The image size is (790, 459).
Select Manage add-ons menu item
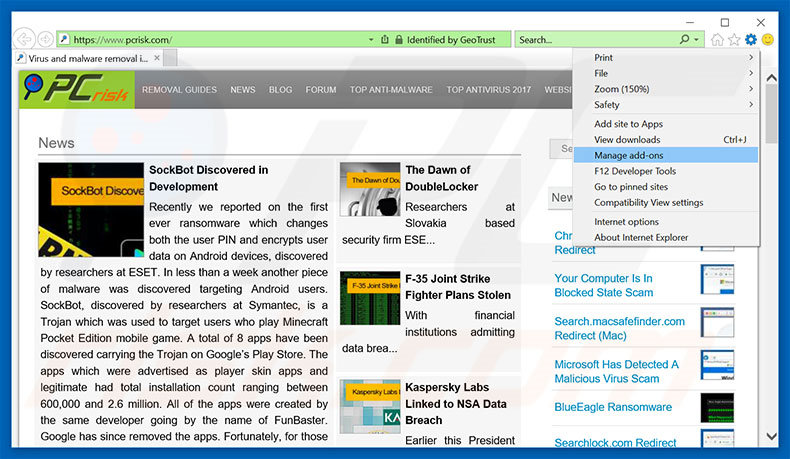(665, 155)
